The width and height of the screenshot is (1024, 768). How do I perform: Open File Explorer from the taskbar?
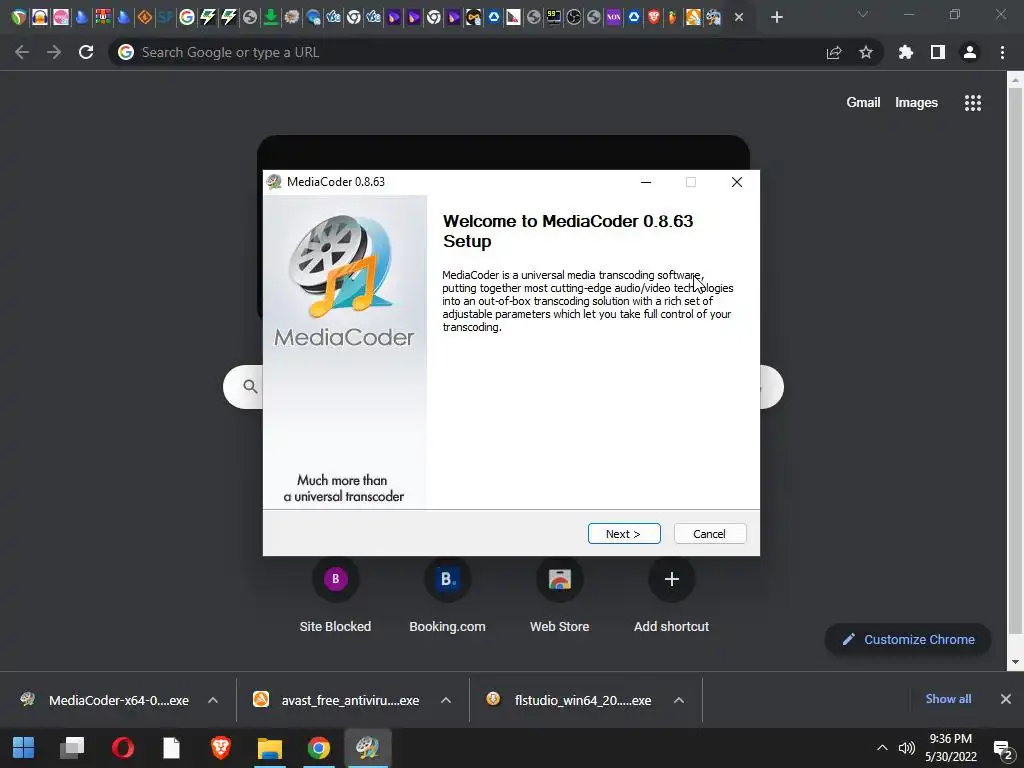pos(269,748)
